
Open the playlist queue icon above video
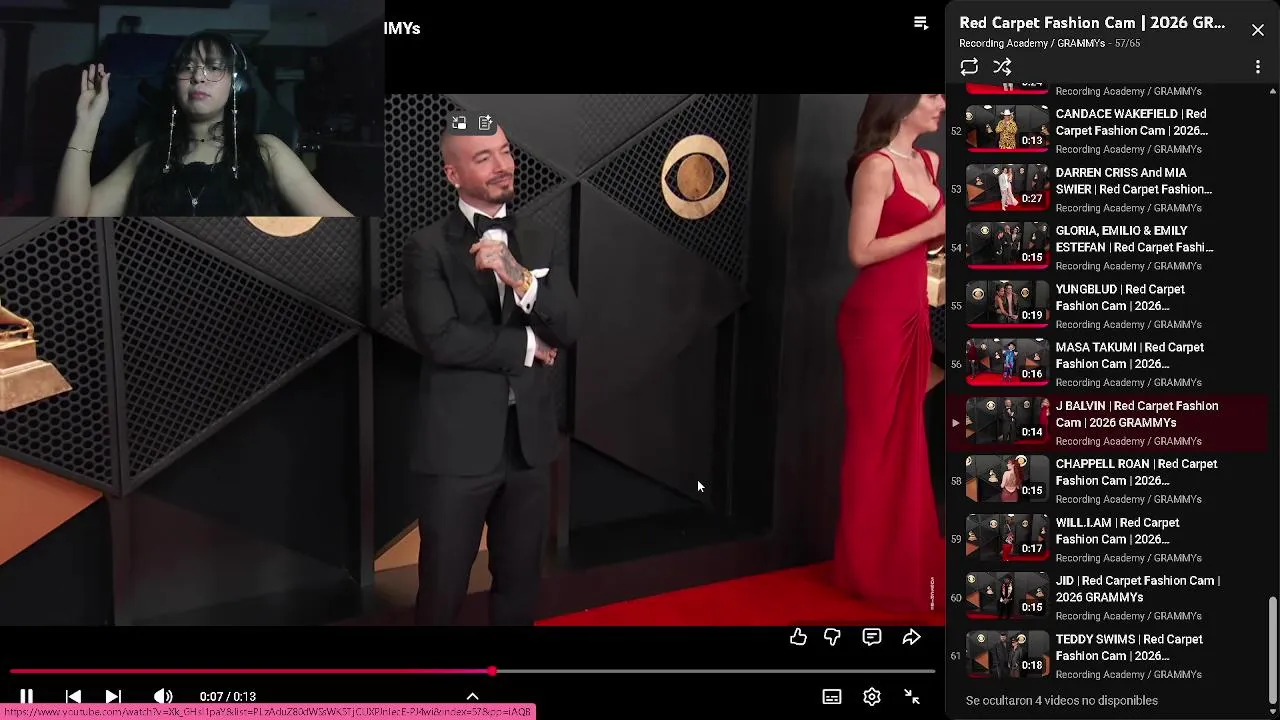921,23
